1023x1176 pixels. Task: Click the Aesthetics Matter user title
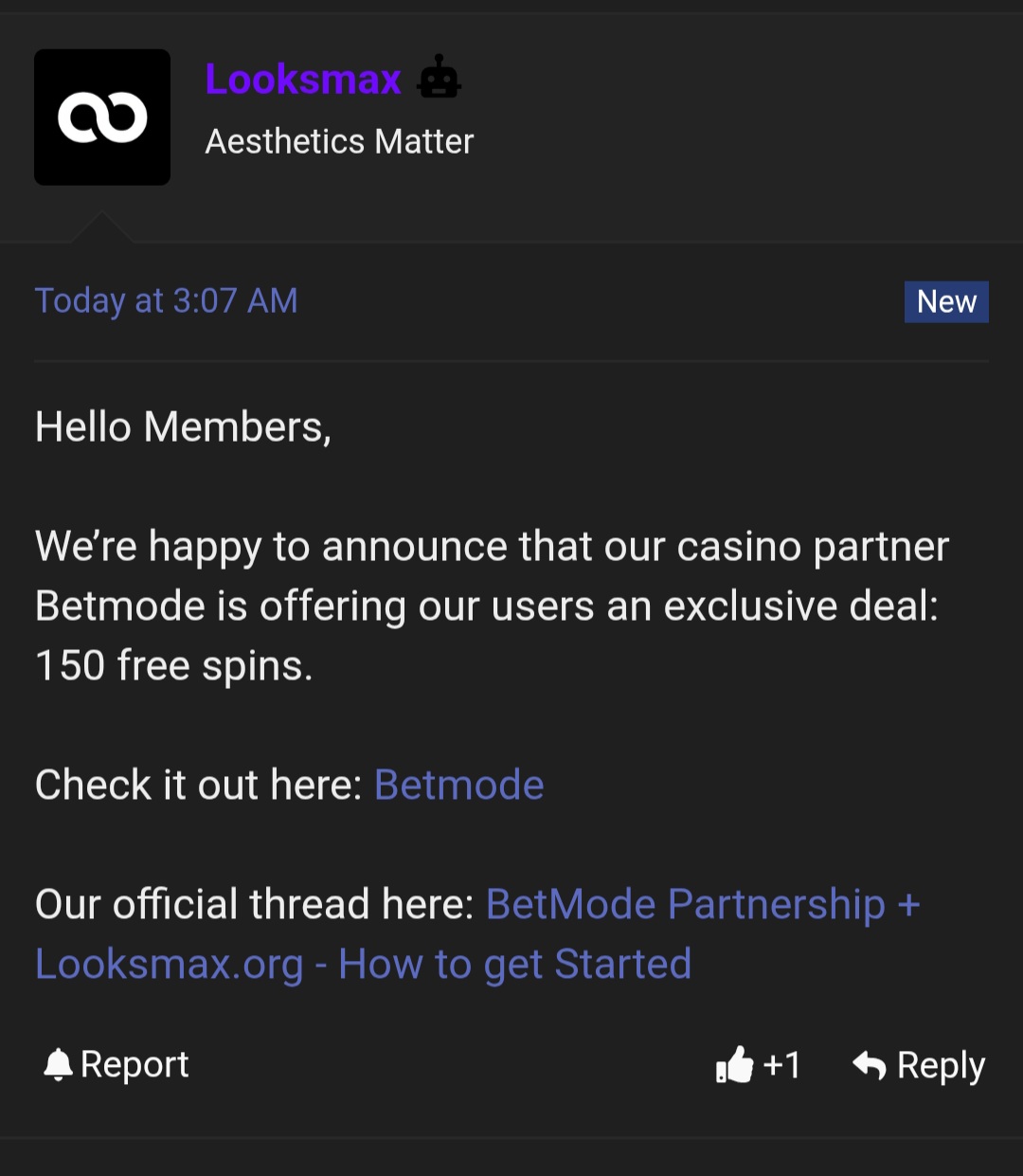pos(339,142)
